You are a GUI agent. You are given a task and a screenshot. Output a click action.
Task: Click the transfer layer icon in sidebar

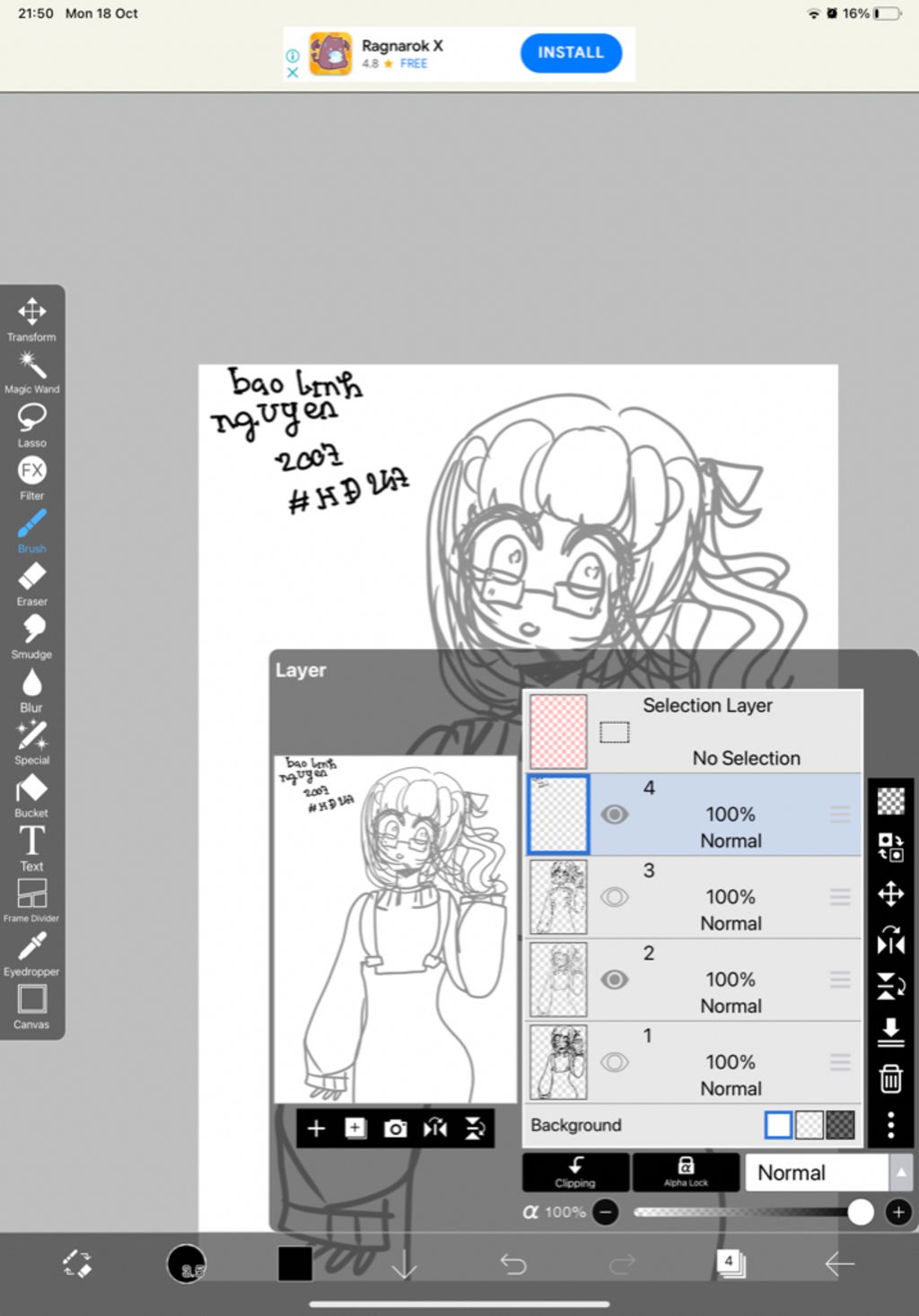[890, 847]
